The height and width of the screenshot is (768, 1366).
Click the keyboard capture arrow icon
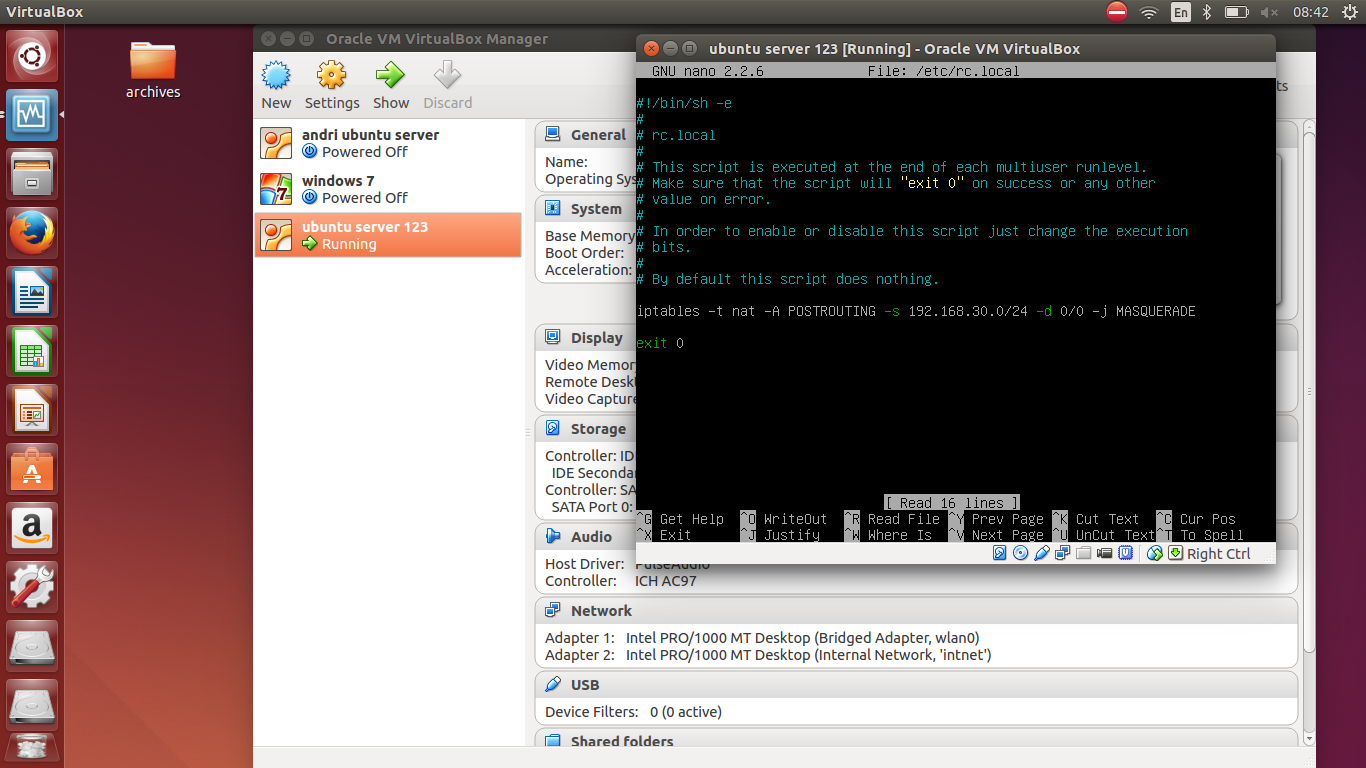1175,553
